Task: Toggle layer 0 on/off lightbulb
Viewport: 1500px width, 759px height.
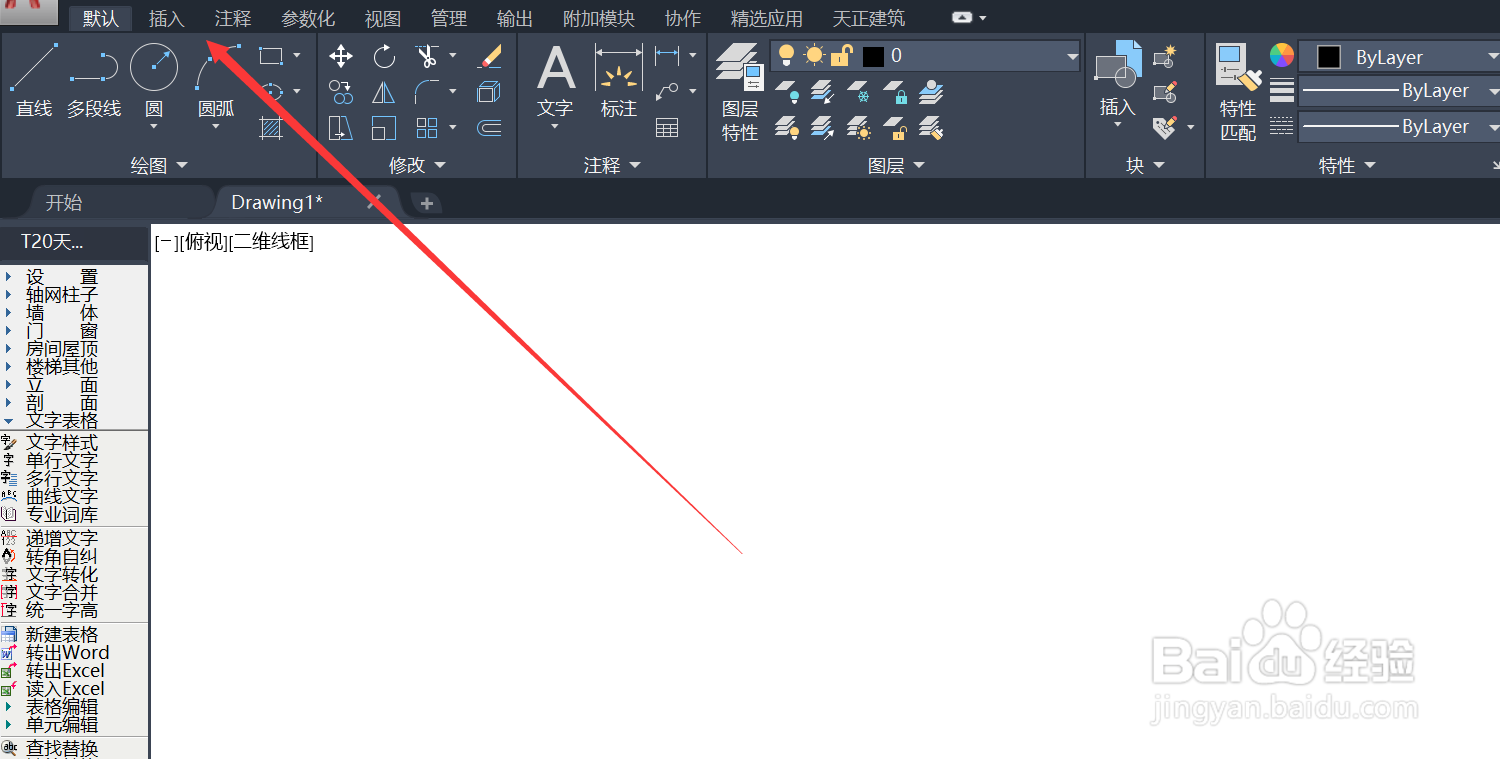Action: [786, 56]
